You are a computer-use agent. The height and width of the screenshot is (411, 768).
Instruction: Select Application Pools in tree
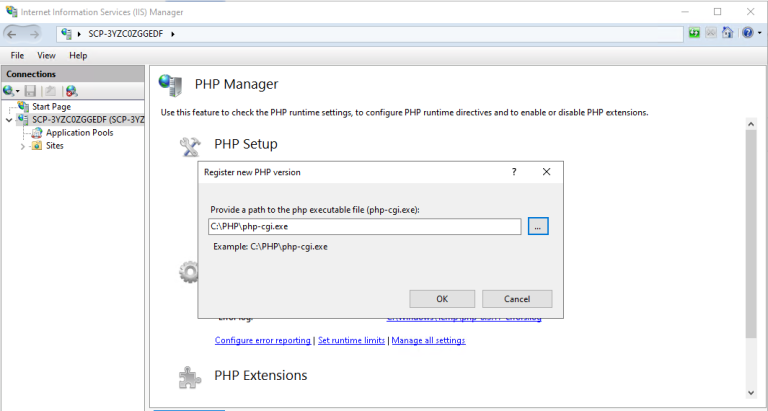coord(79,133)
